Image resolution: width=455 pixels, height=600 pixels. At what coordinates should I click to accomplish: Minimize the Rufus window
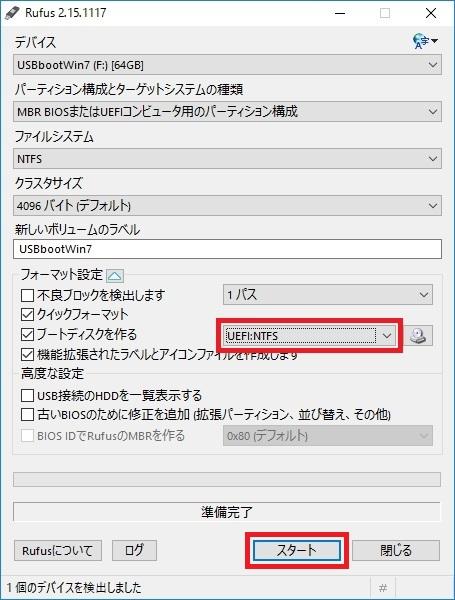point(339,13)
